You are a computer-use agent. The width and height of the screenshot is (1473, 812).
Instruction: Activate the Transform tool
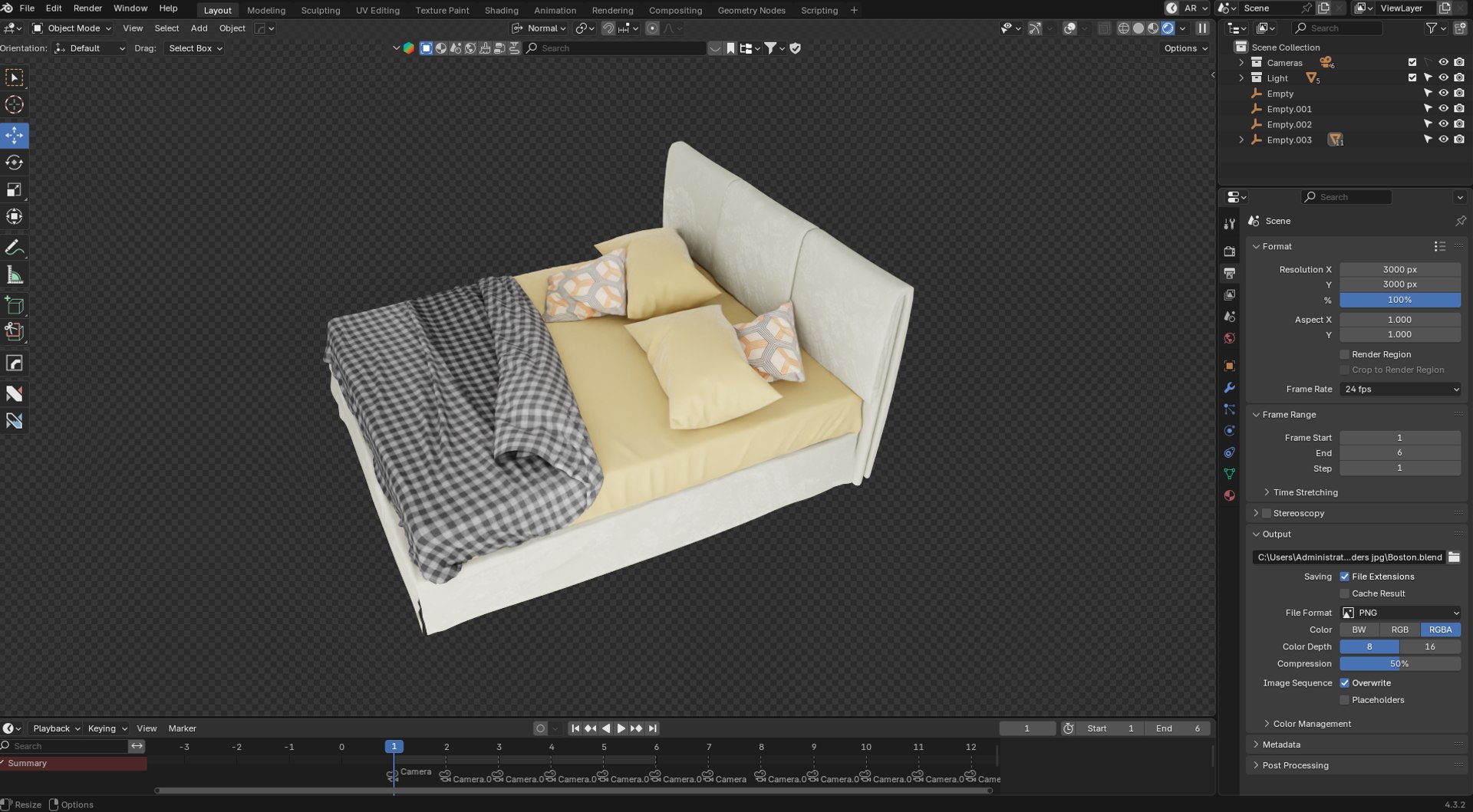tap(14, 217)
